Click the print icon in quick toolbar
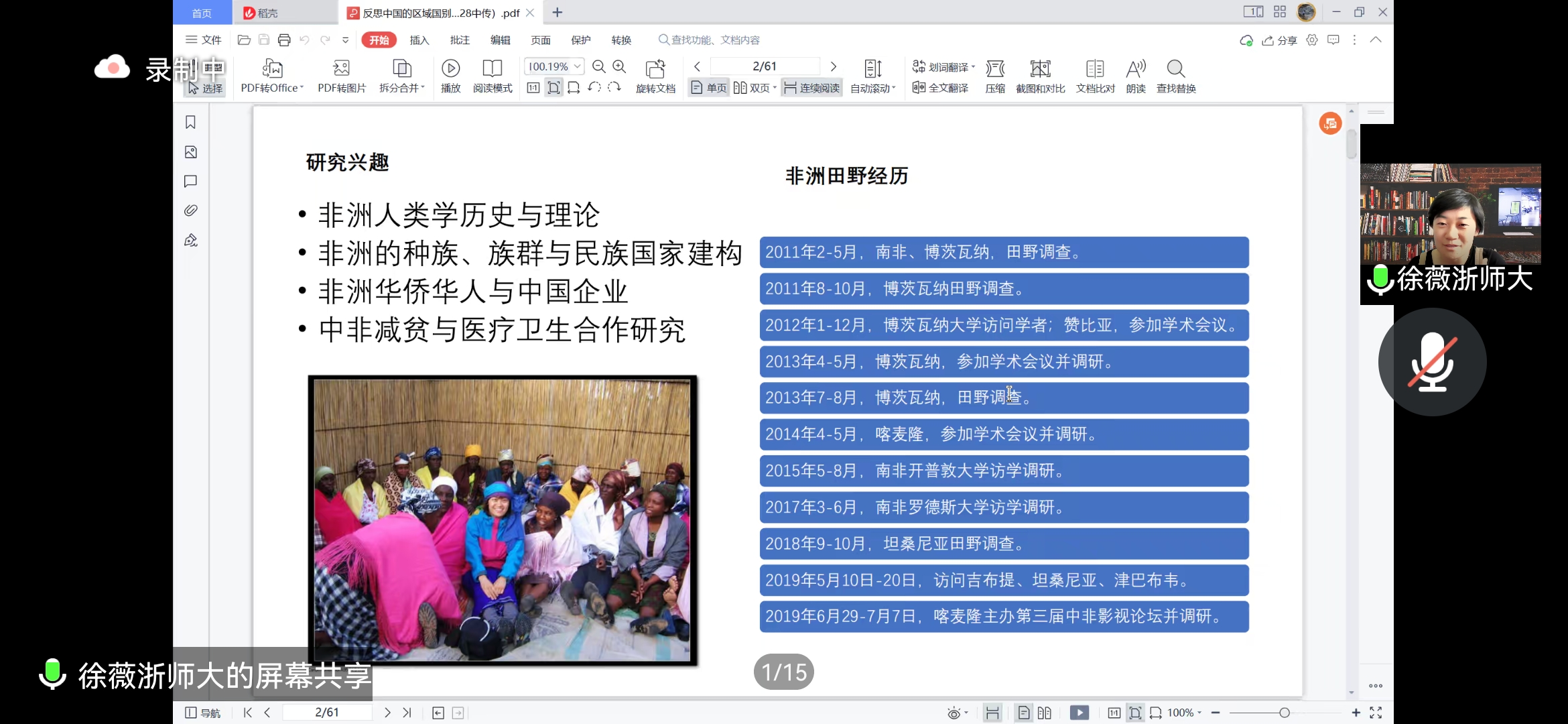This screenshot has width=1568, height=724. coord(284,40)
